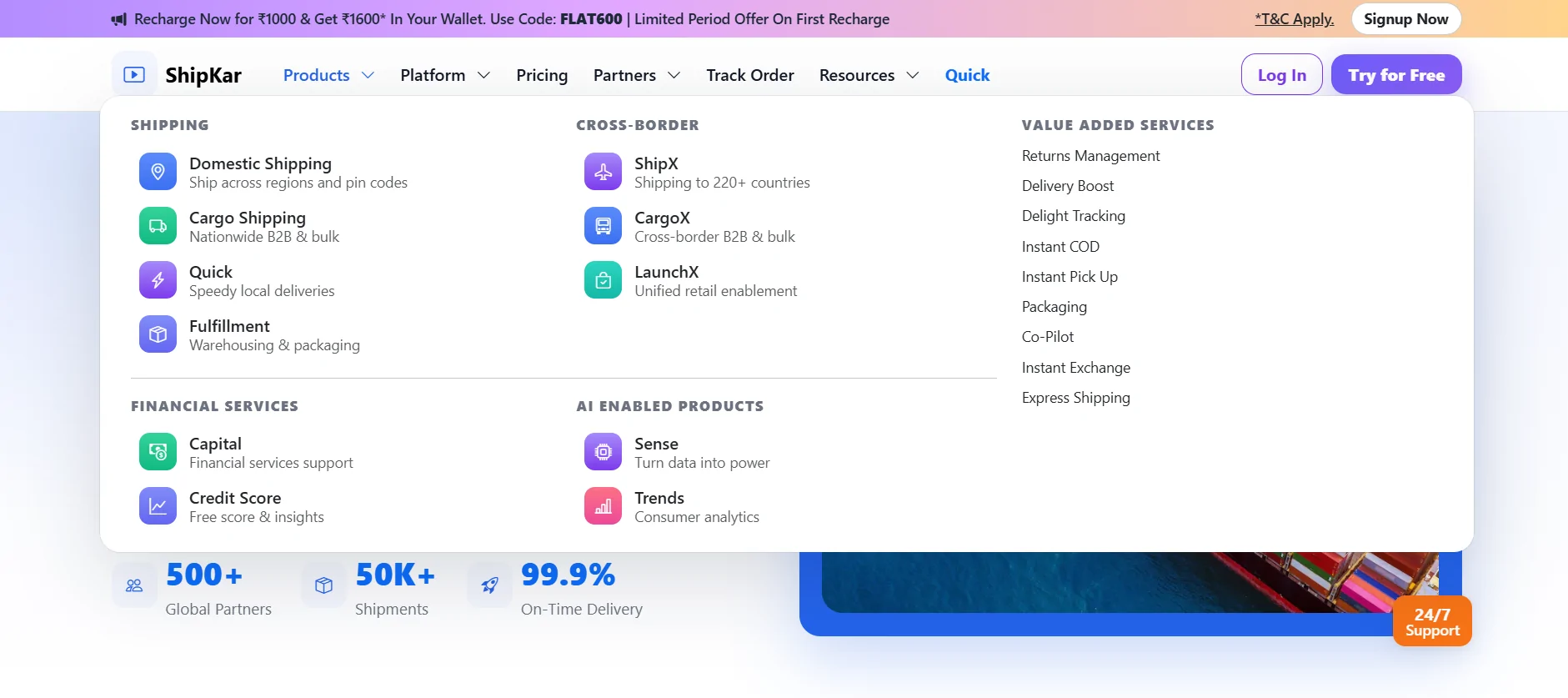Click the ShipX airplane icon
Image resolution: width=1568 pixels, height=698 pixels.
pyautogui.click(x=603, y=172)
